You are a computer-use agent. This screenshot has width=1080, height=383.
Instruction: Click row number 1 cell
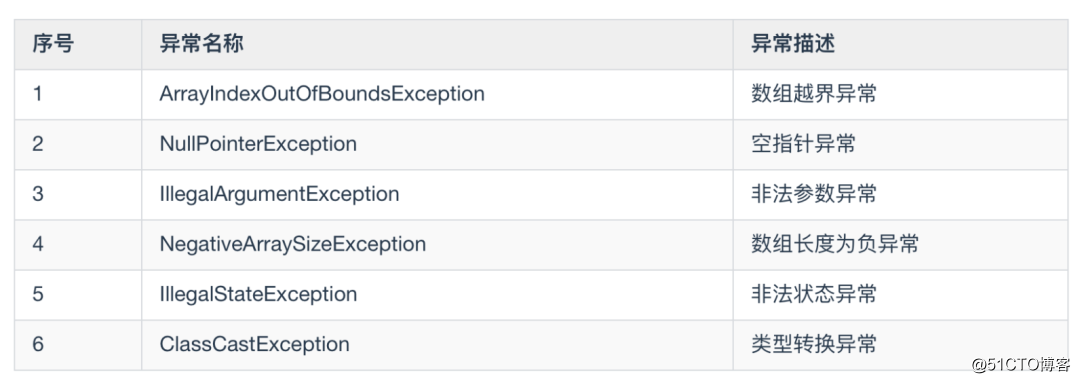click(x=37, y=94)
